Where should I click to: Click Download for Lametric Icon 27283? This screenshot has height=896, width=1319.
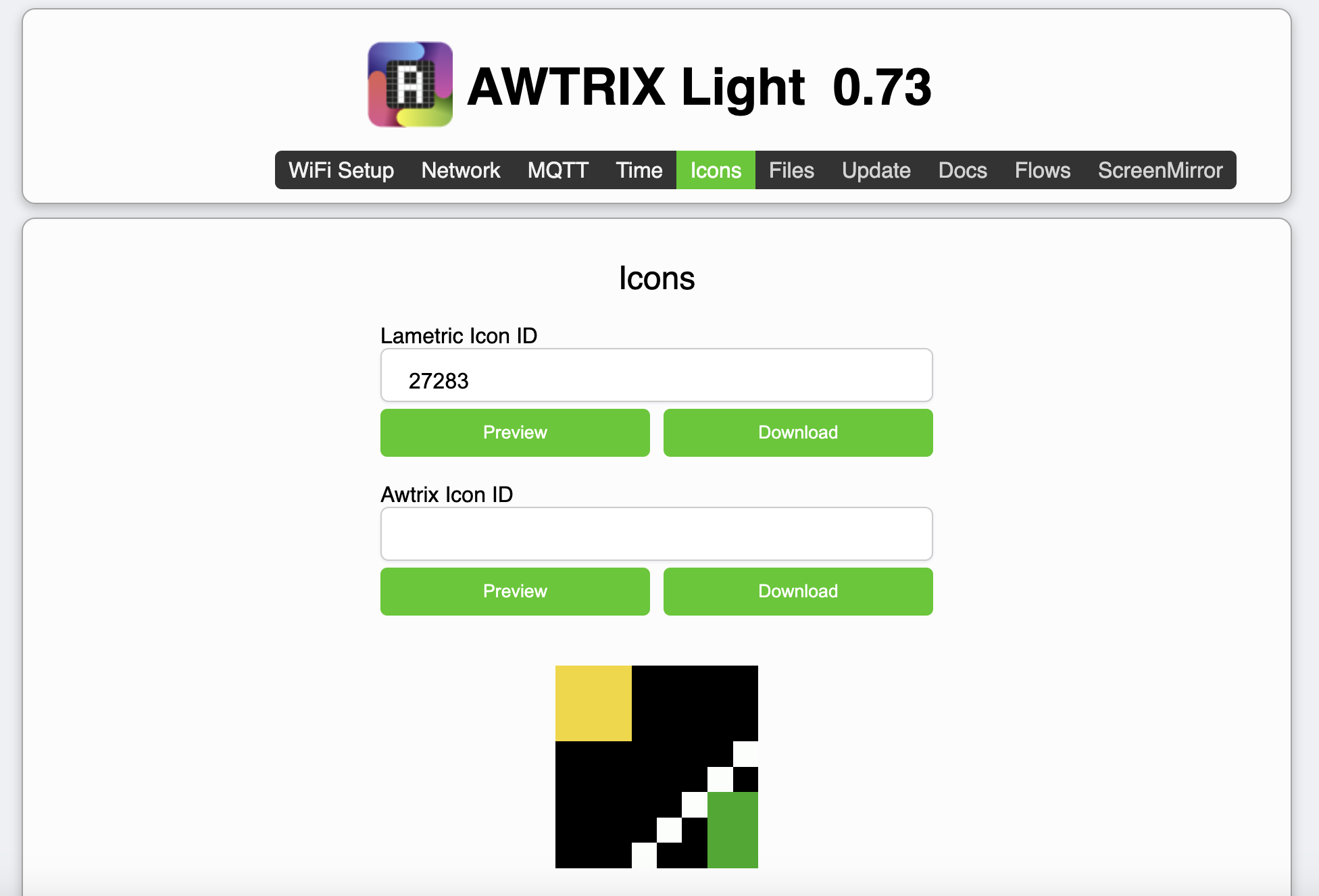tap(797, 433)
